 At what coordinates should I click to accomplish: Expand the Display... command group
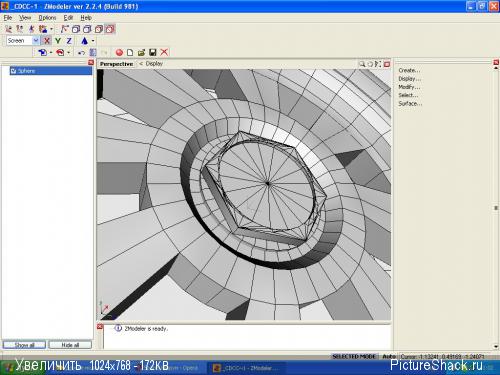pos(410,79)
